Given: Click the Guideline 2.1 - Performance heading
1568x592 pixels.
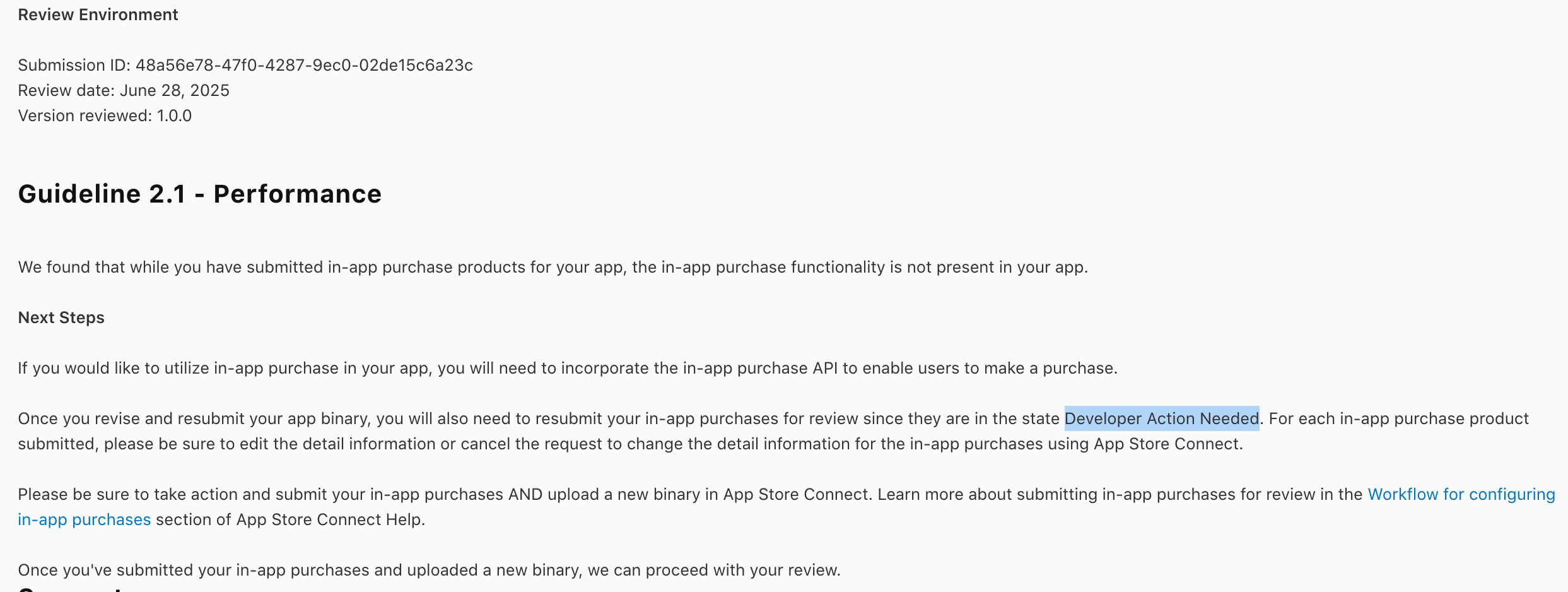Looking at the screenshot, I should 200,194.
